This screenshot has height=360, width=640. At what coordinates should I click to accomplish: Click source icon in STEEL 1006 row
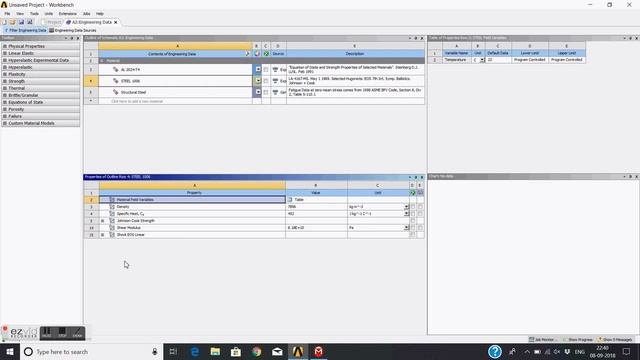(275, 81)
